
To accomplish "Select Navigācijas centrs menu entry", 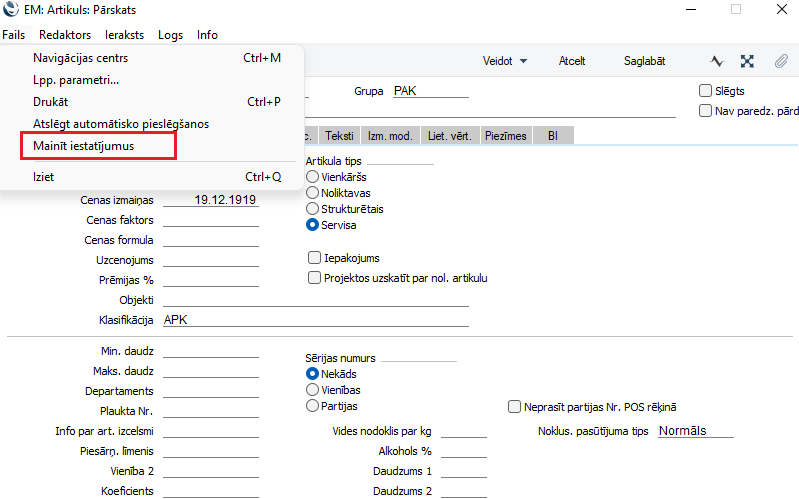I will point(80,58).
